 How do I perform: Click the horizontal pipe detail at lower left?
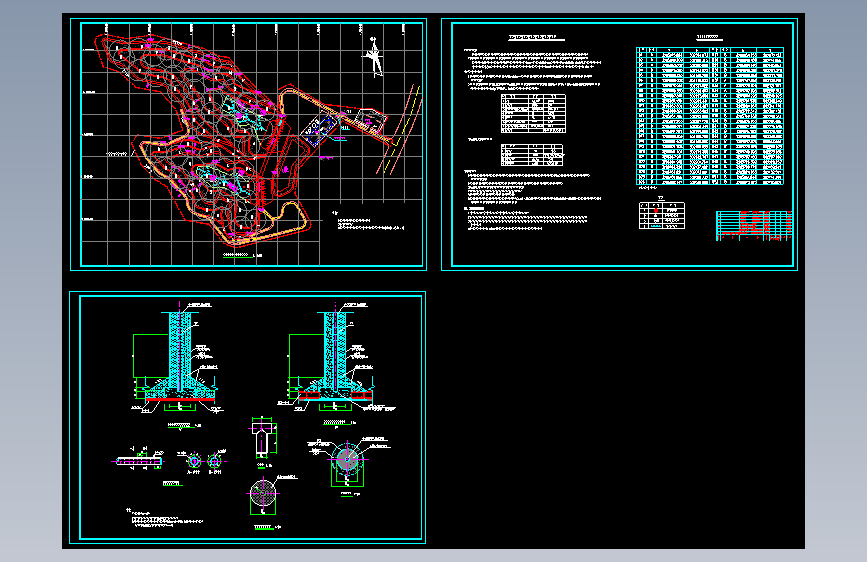click(x=139, y=460)
